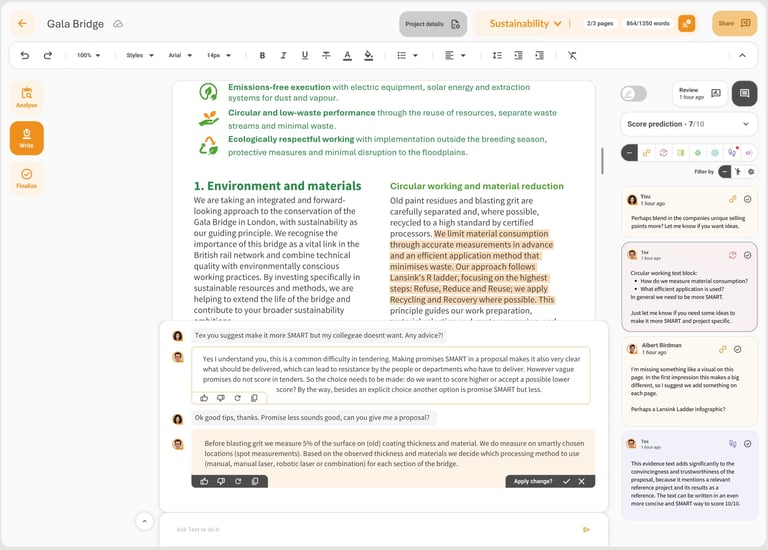Resolve Albert Birdman's comment
Viewport: 768px width, 550px height.
click(738, 349)
